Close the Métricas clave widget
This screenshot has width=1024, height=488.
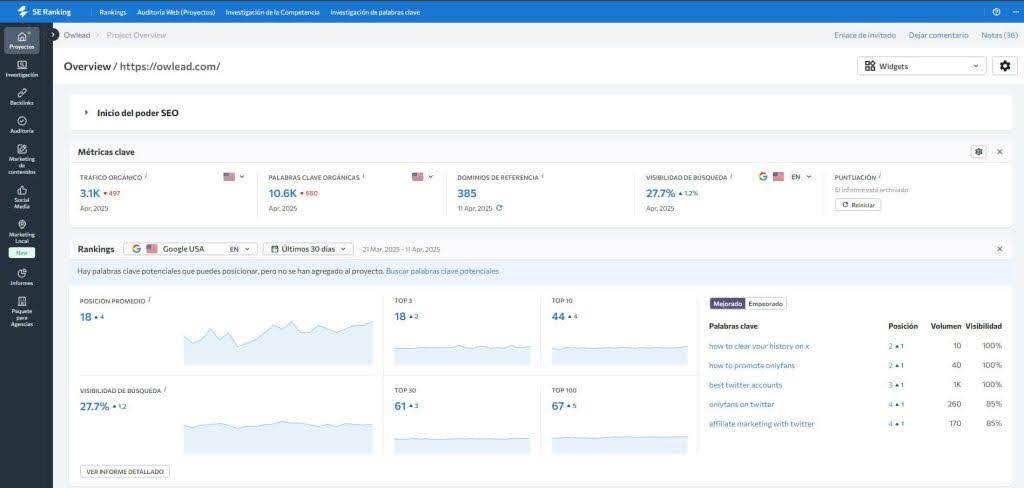click(1000, 152)
